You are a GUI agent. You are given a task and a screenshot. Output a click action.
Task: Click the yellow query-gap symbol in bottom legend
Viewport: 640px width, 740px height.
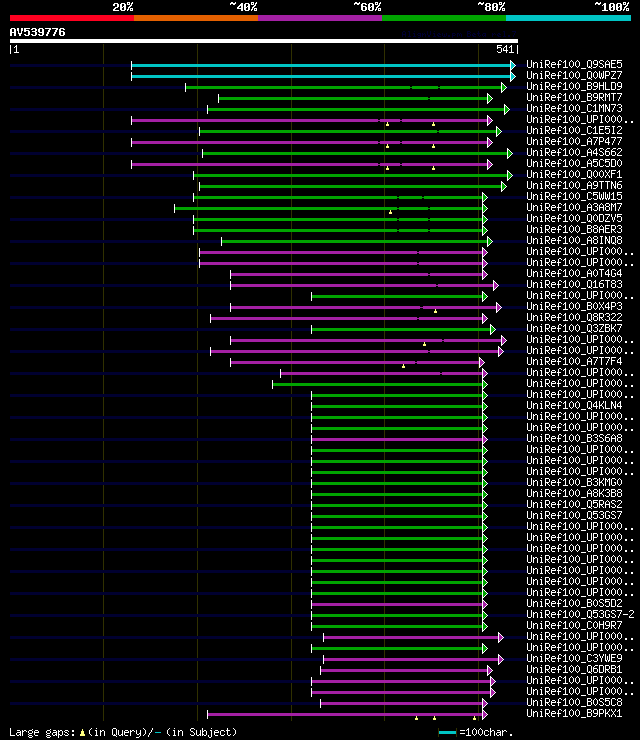pos(83,733)
